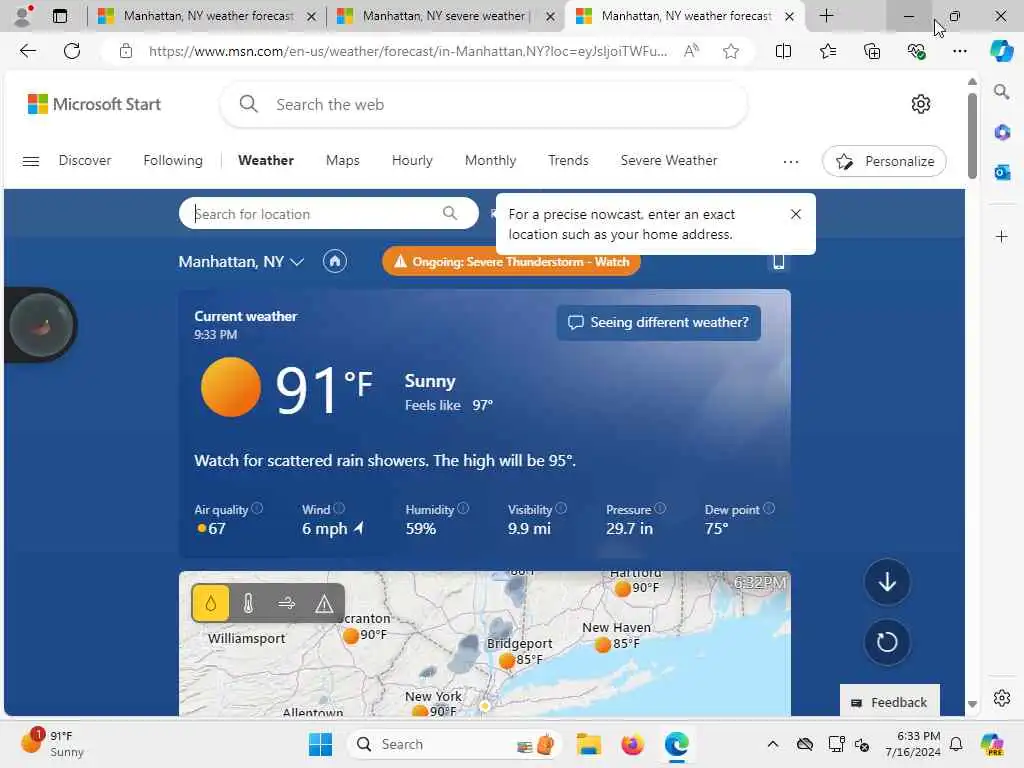1024x768 pixels.
Task: Go to the Discover section
Action: tap(85, 161)
